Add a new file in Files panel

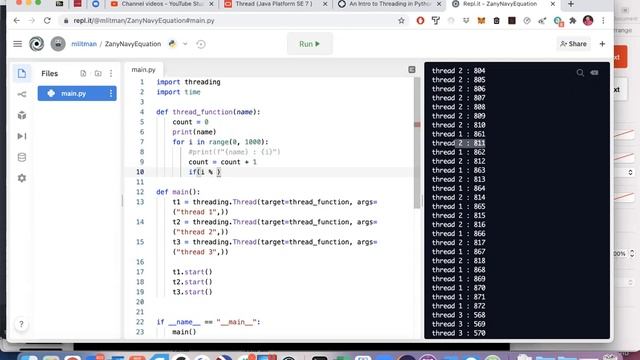pos(83,73)
